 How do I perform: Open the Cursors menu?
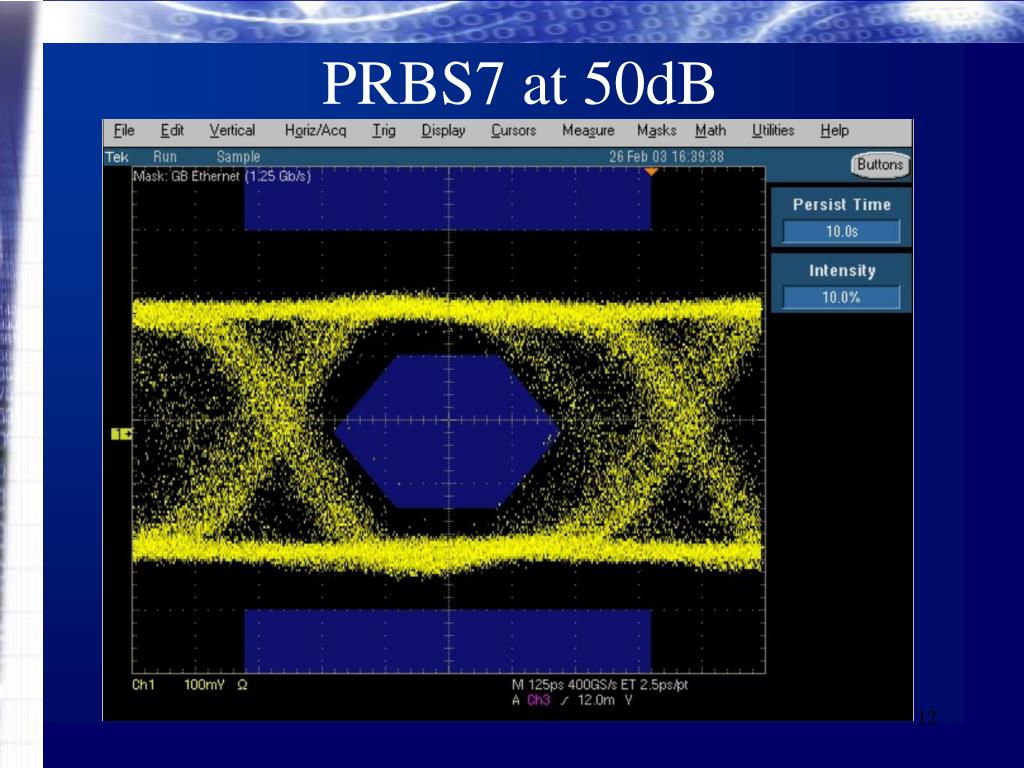pos(513,130)
